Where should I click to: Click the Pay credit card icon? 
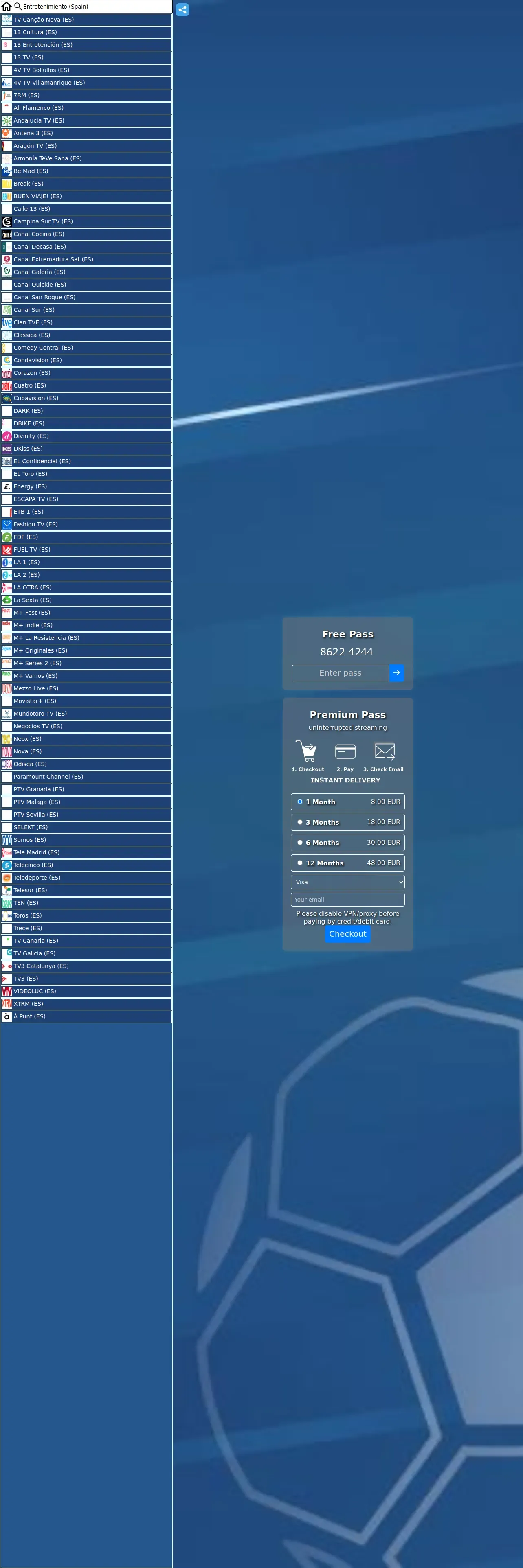(345, 751)
